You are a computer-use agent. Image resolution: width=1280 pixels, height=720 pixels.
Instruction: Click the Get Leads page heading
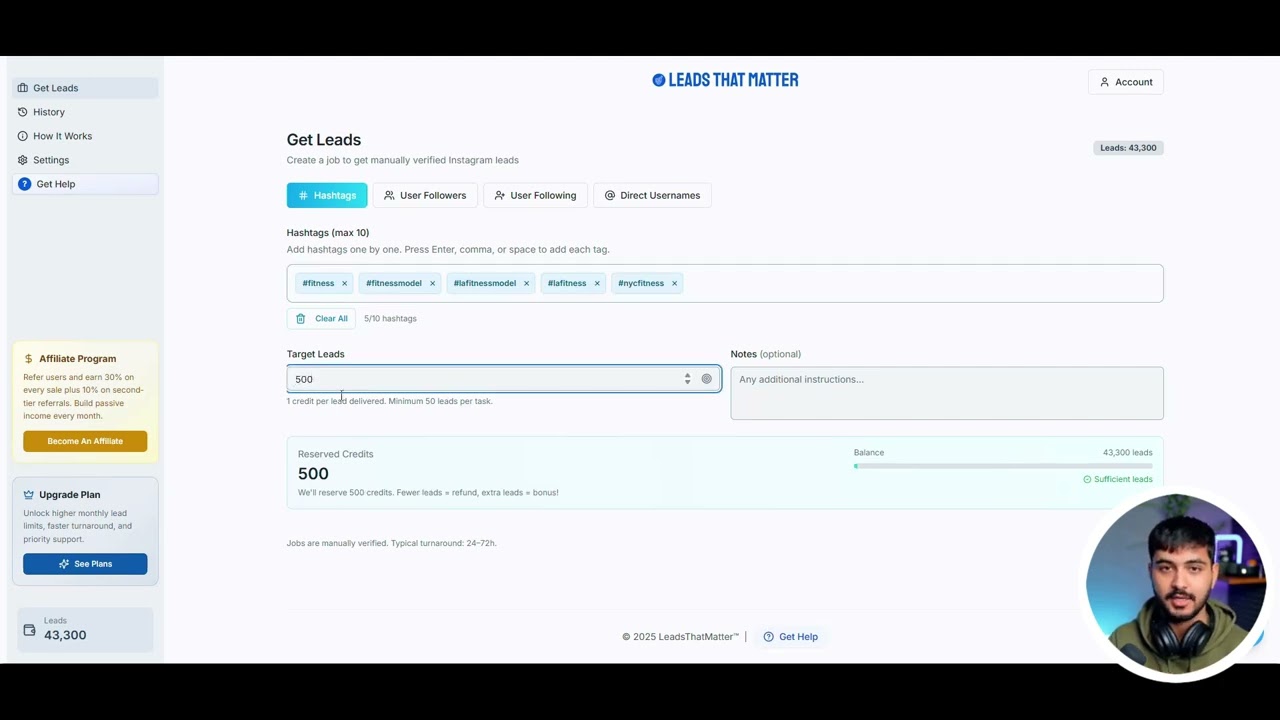pyautogui.click(x=324, y=140)
